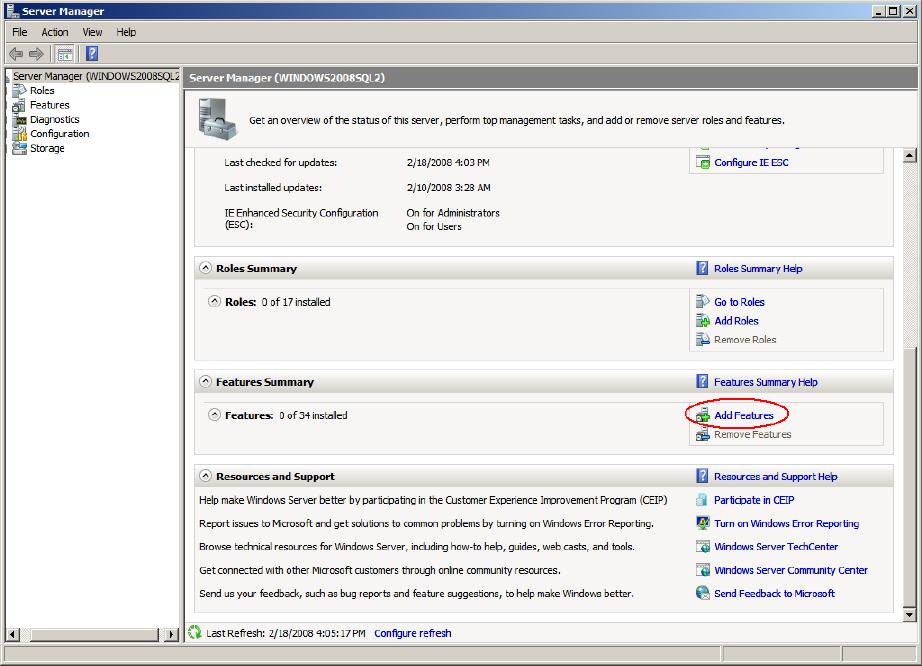
Task: Open the View menu
Action: 92,32
